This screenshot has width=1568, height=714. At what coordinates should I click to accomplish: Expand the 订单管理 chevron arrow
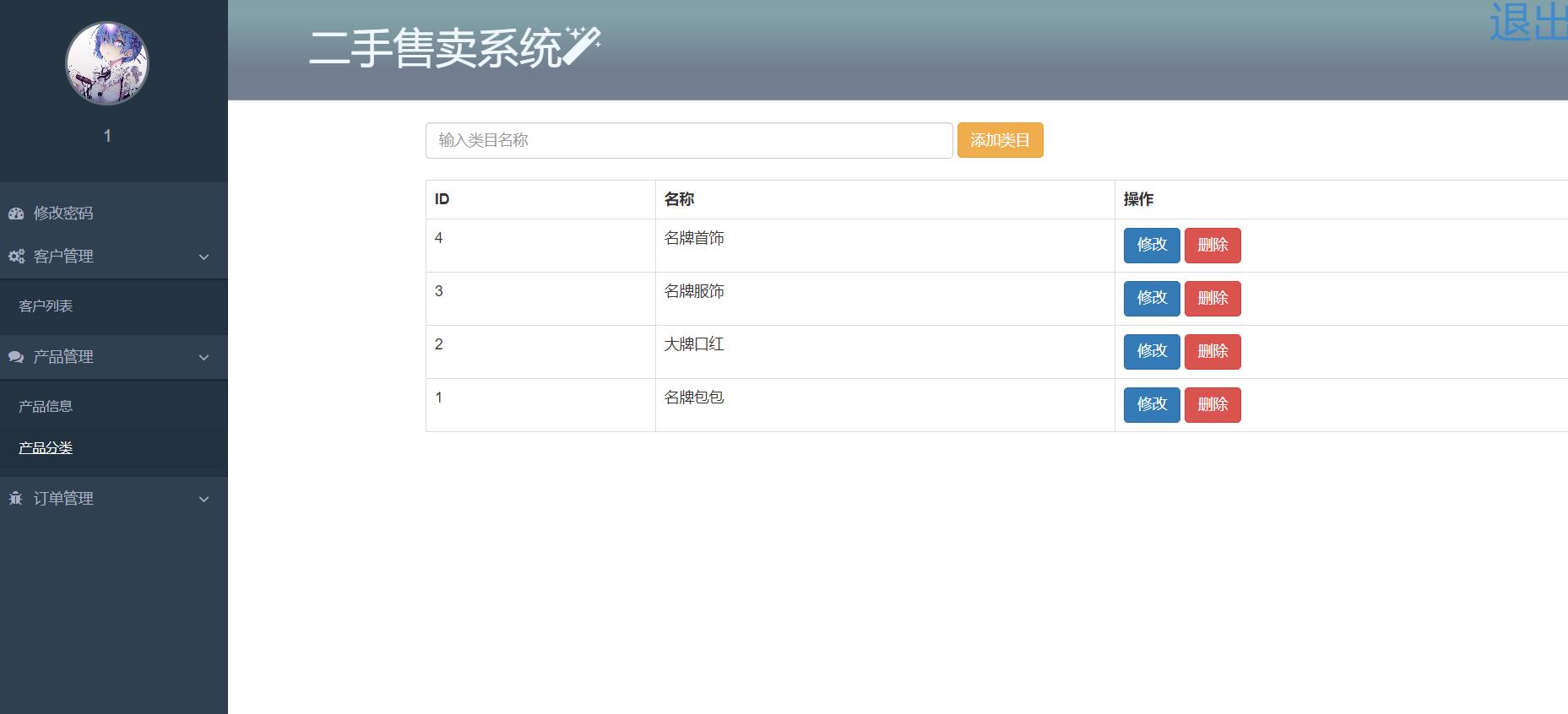pyautogui.click(x=203, y=499)
